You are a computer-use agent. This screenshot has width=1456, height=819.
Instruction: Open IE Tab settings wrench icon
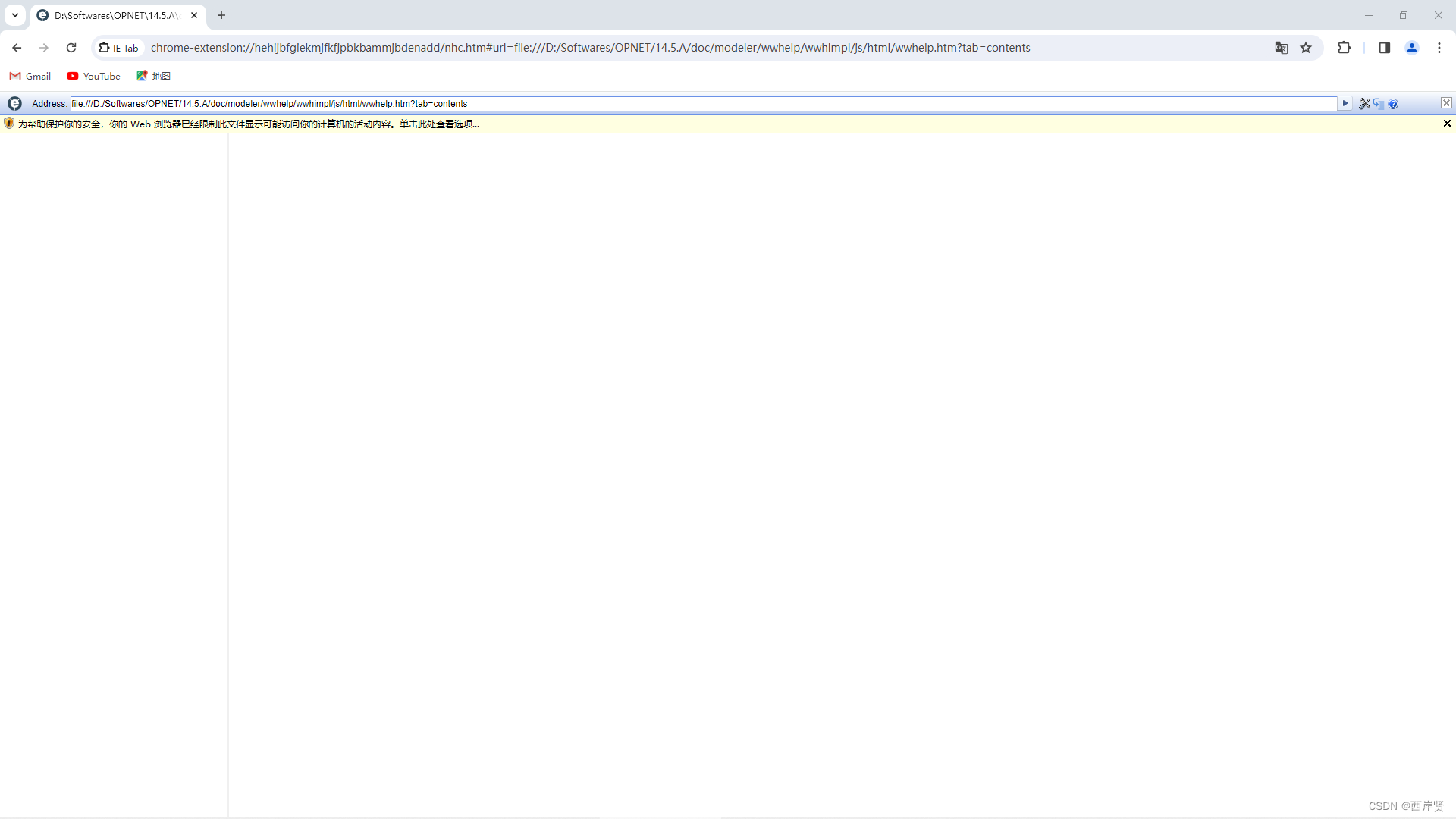click(x=1364, y=104)
